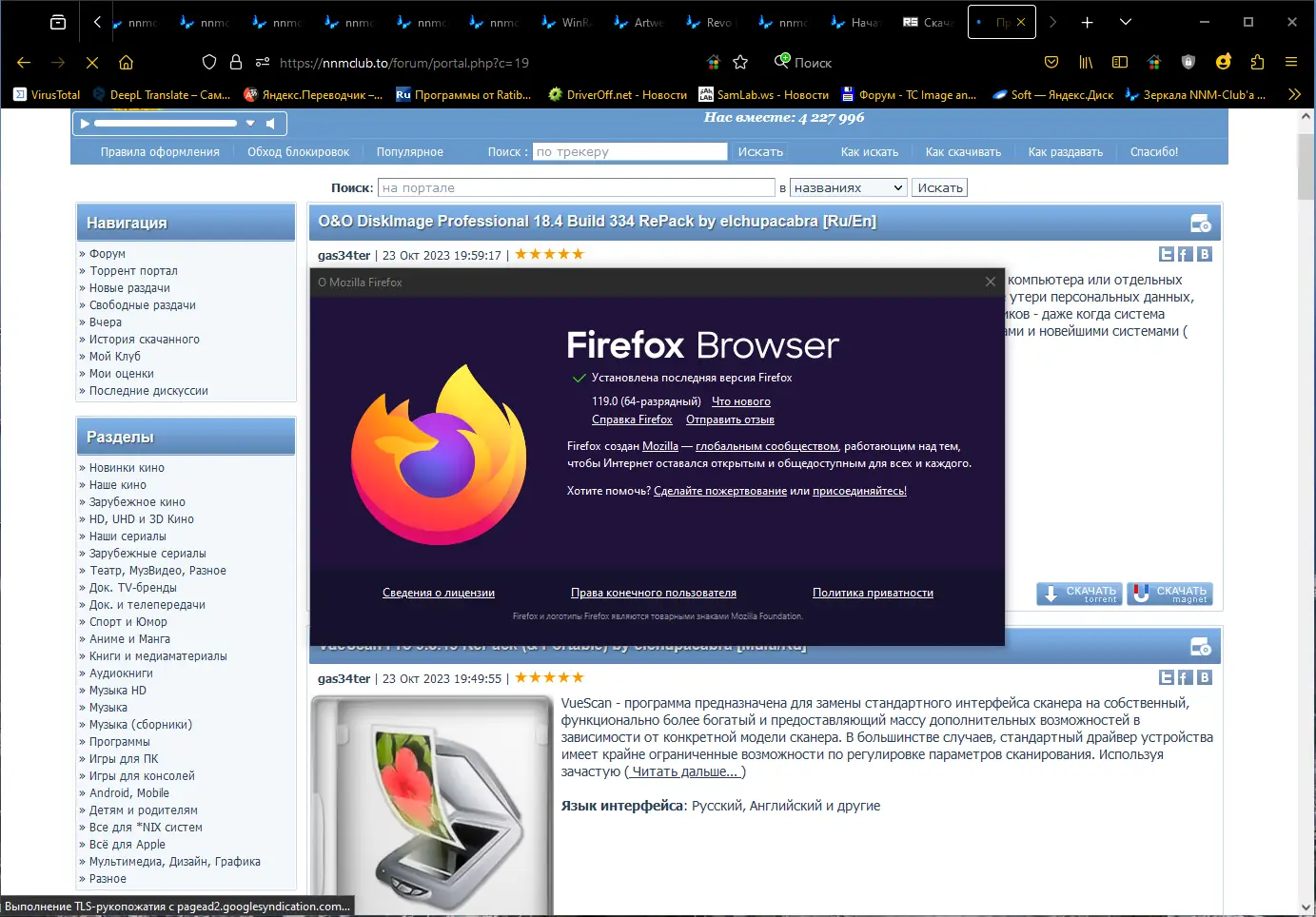
Task: Open the Политика приватности link
Action: pos(873,593)
